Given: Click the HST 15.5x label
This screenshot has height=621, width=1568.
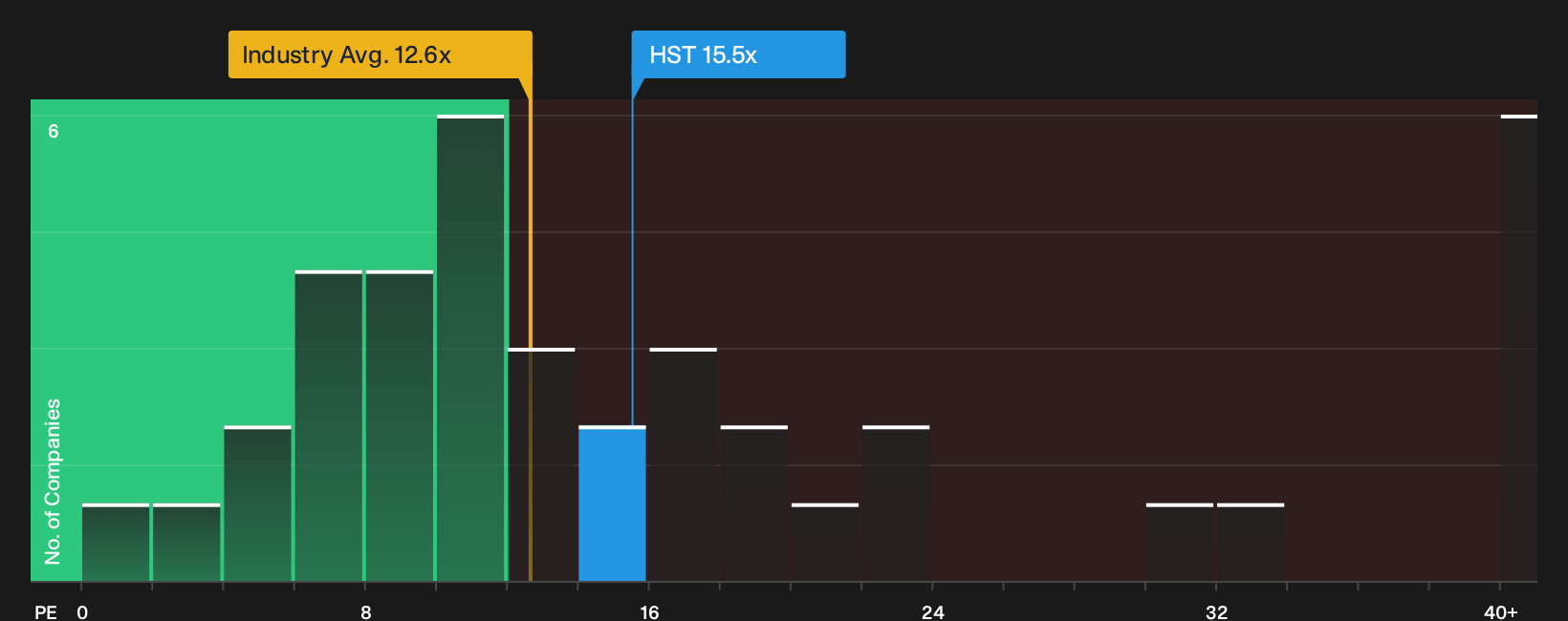Looking at the screenshot, I should click(738, 54).
